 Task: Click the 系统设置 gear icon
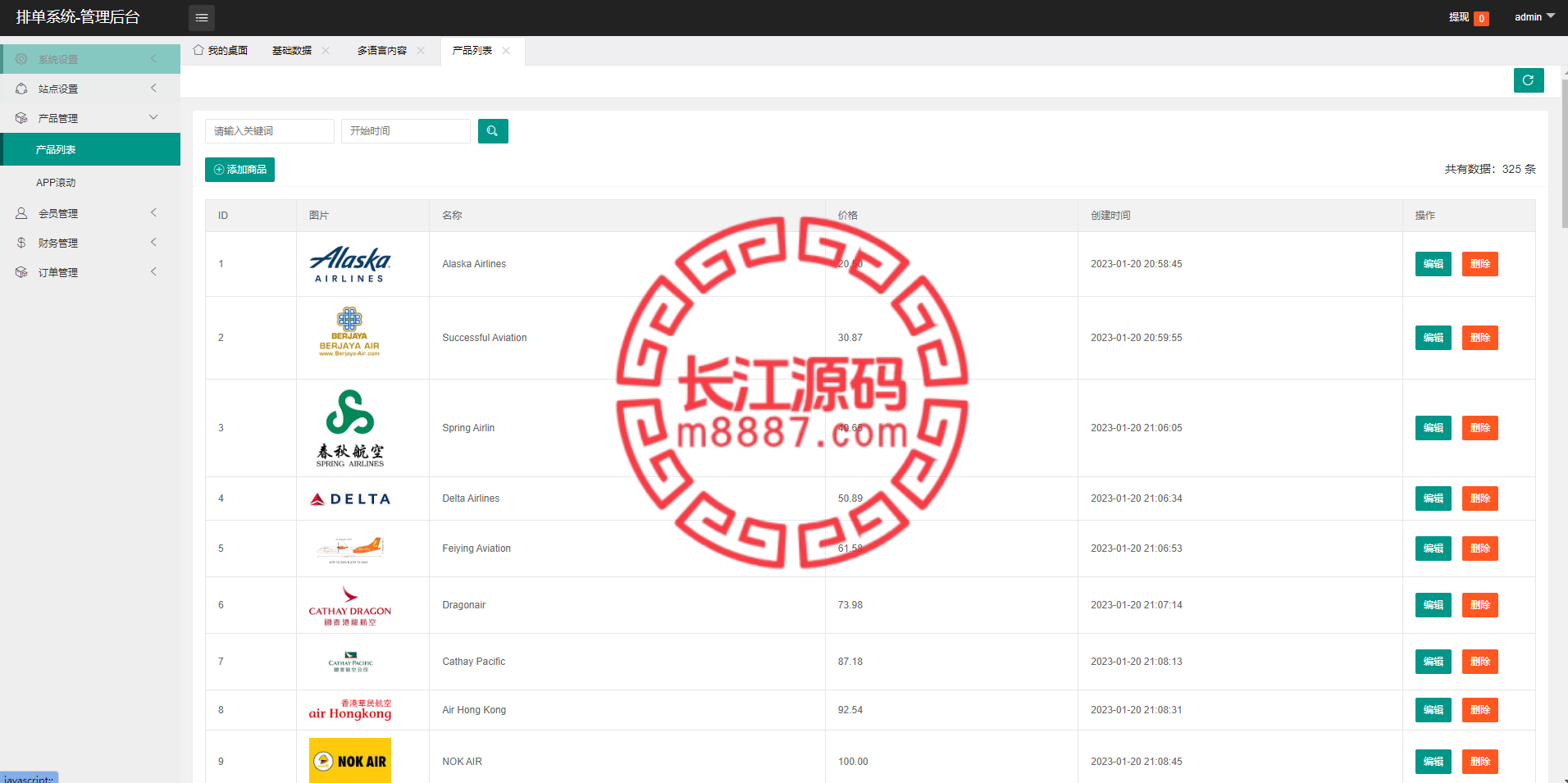21,59
